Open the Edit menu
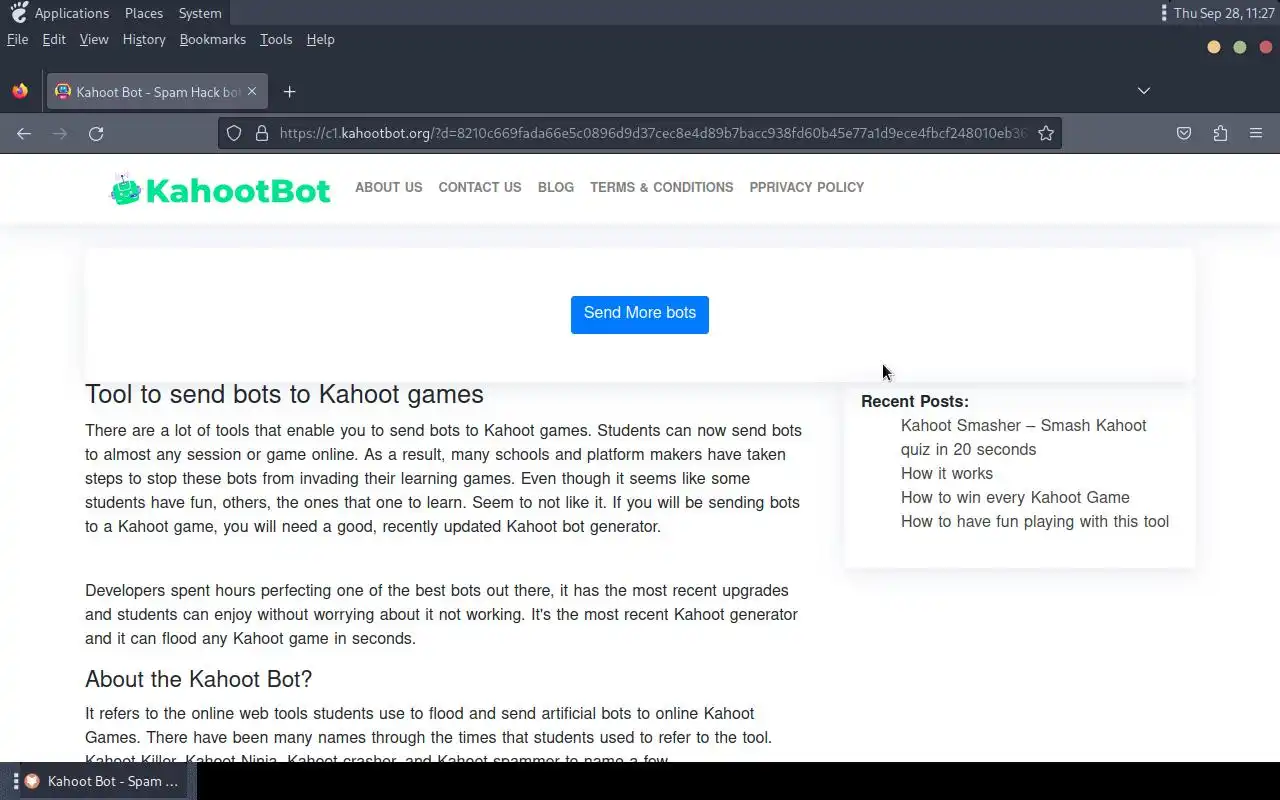Screen dimensions: 1280x800 point(54,39)
